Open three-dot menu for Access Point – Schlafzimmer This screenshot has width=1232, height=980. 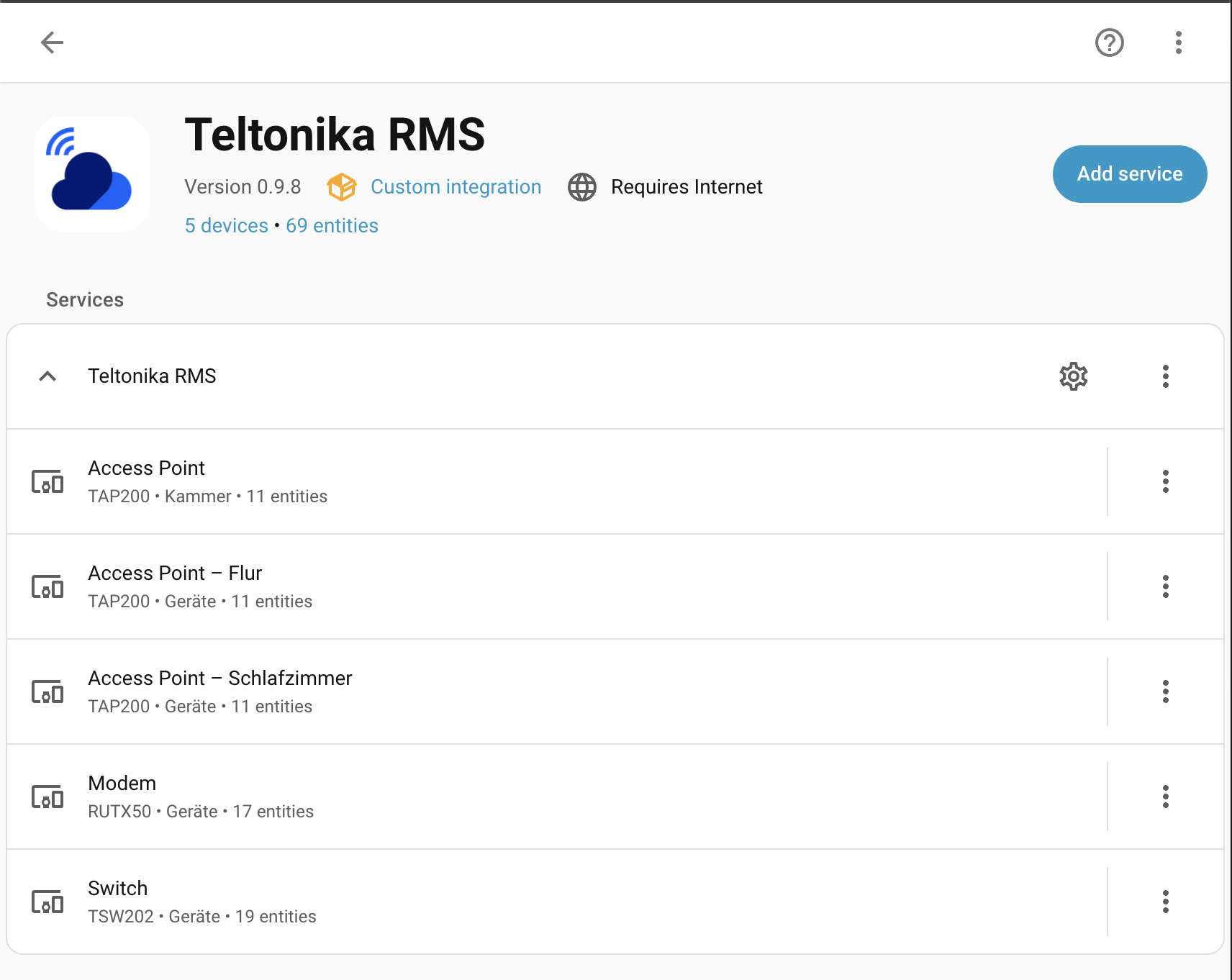[1165, 691]
